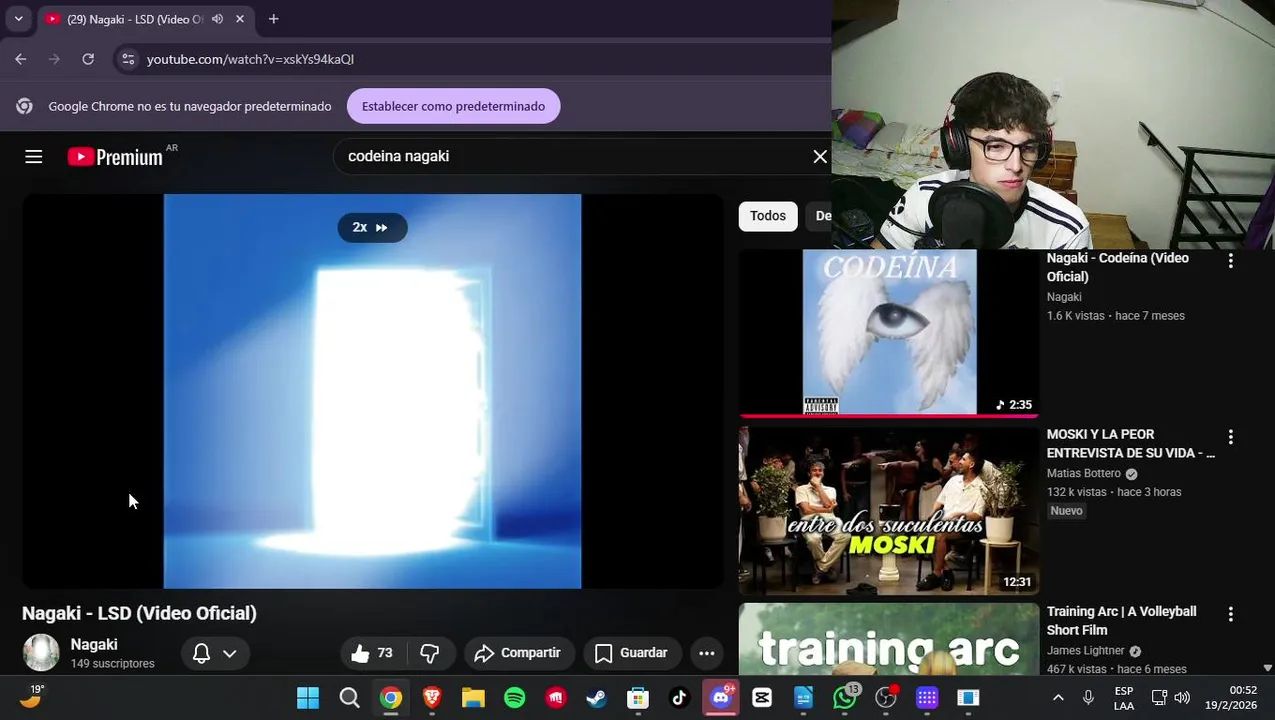Clear the search box with the X icon
This screenshot has height=720, width=1275.
pyautogui.click(x=820, y=156)
